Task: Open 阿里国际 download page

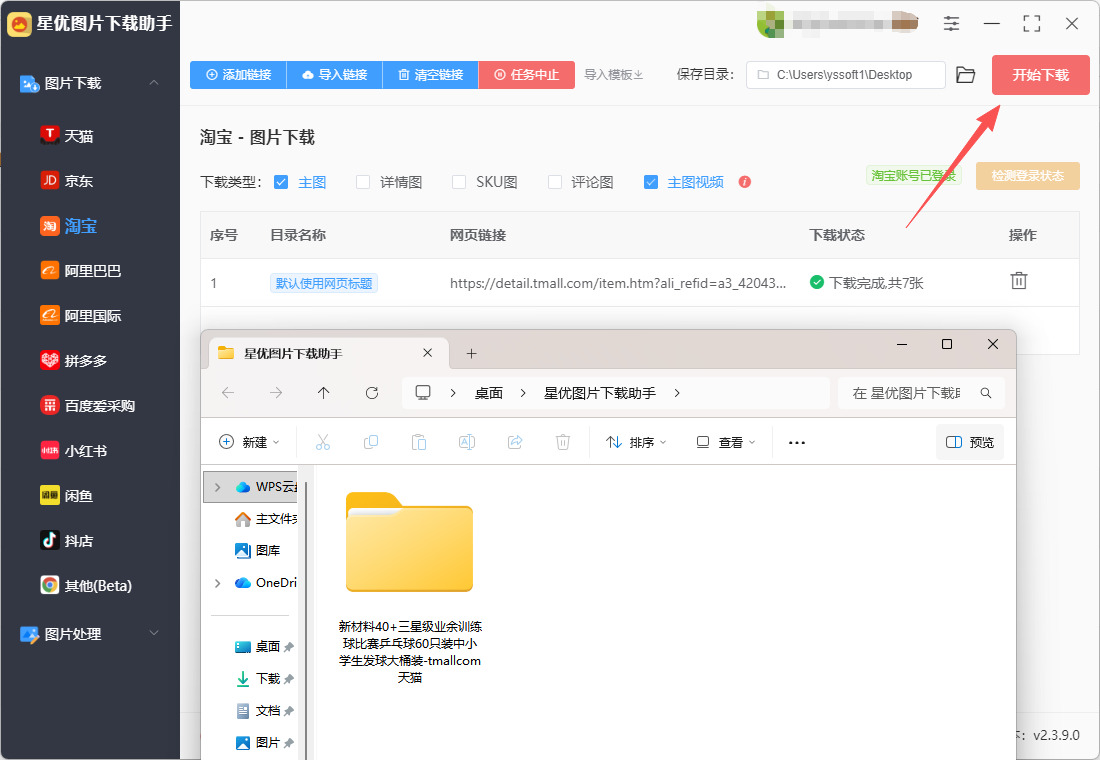Action: pyautogui.click(x=81, y=315)
